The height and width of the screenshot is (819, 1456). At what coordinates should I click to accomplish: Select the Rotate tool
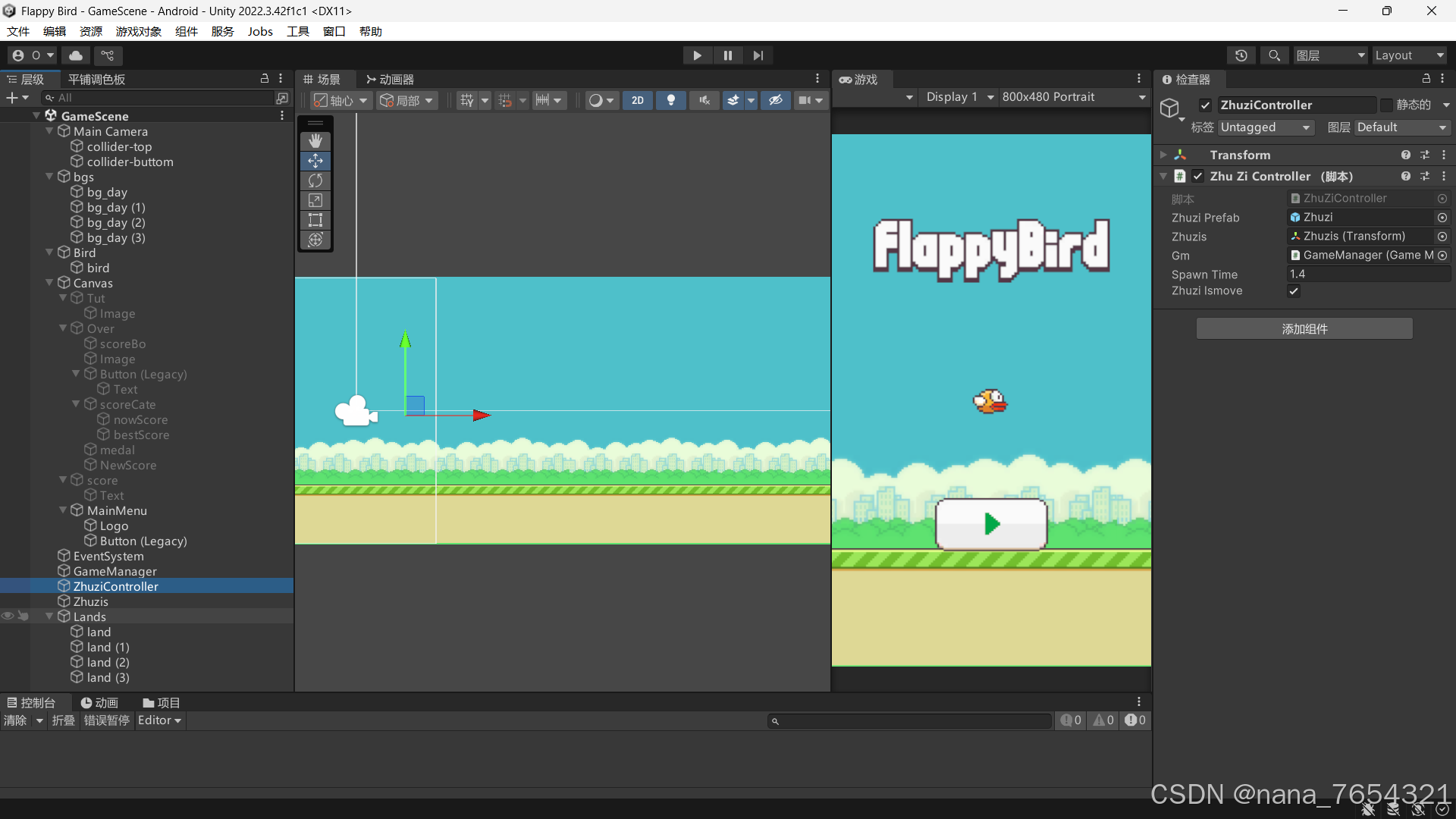pos(315,180)
